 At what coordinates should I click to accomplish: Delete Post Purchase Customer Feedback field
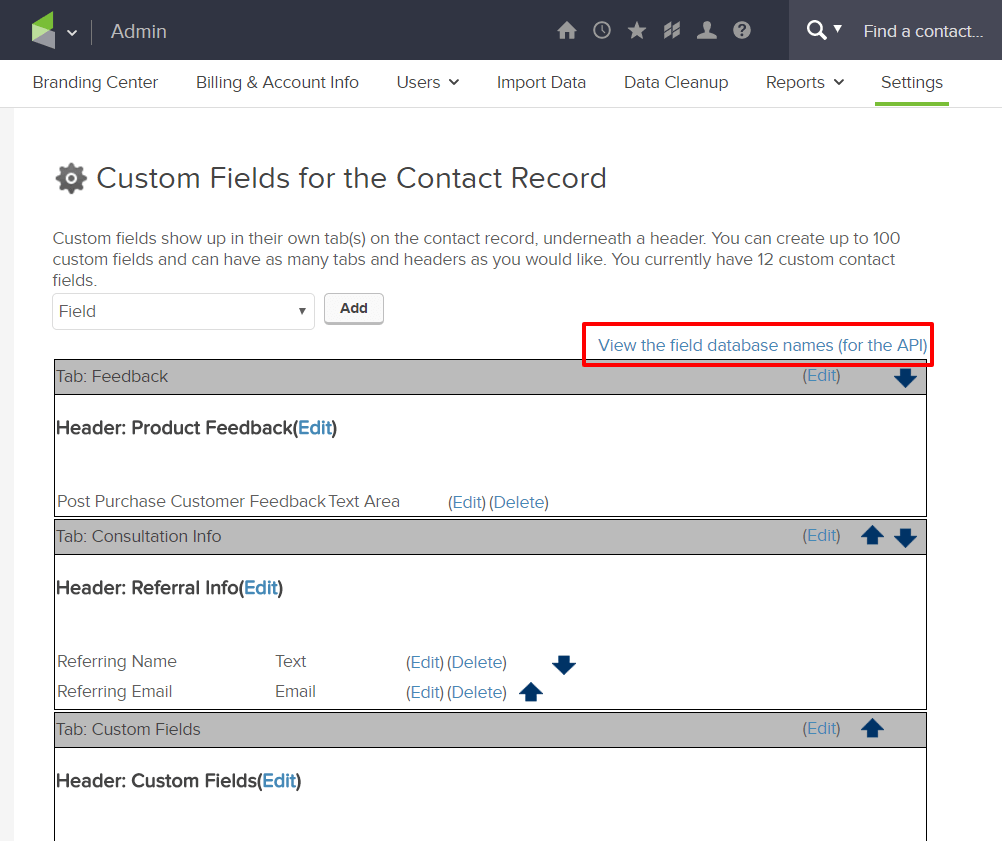click(x=519, y=502)
